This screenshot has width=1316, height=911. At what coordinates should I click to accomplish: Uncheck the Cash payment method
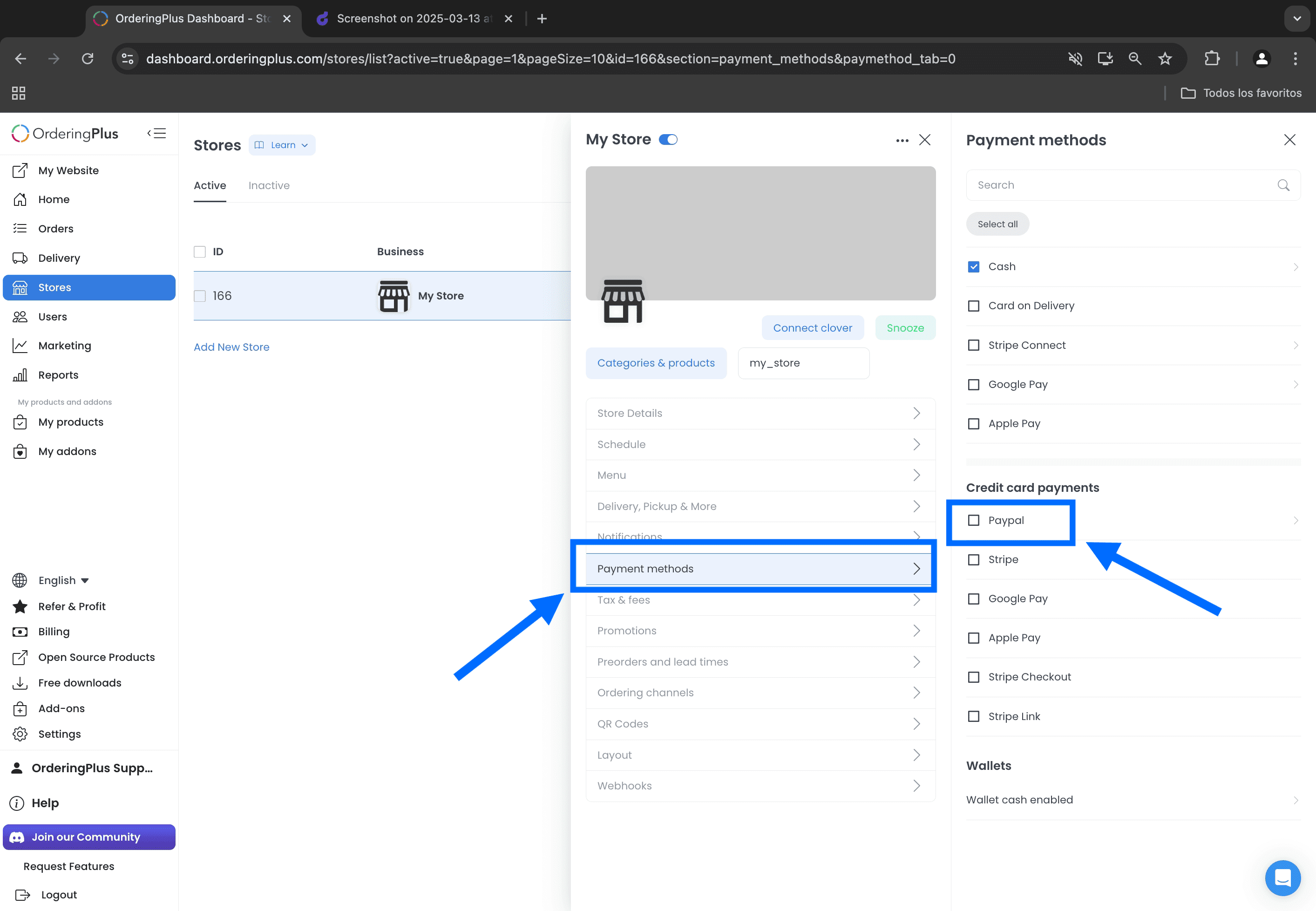tap(974, 266)
